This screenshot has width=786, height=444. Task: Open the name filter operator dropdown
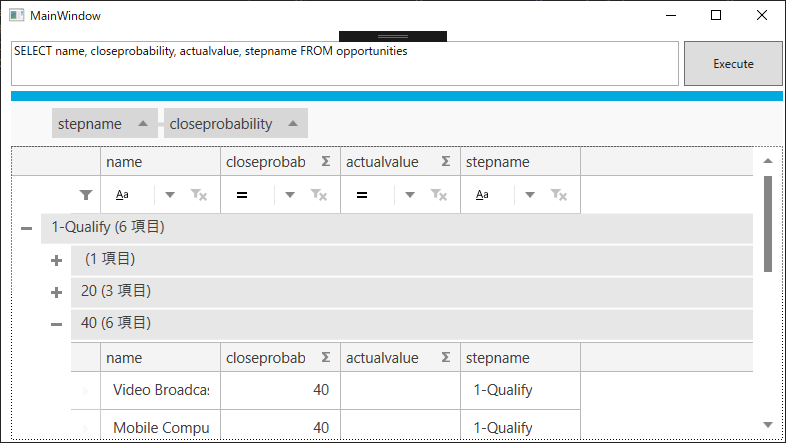click(x=170, y=195)
